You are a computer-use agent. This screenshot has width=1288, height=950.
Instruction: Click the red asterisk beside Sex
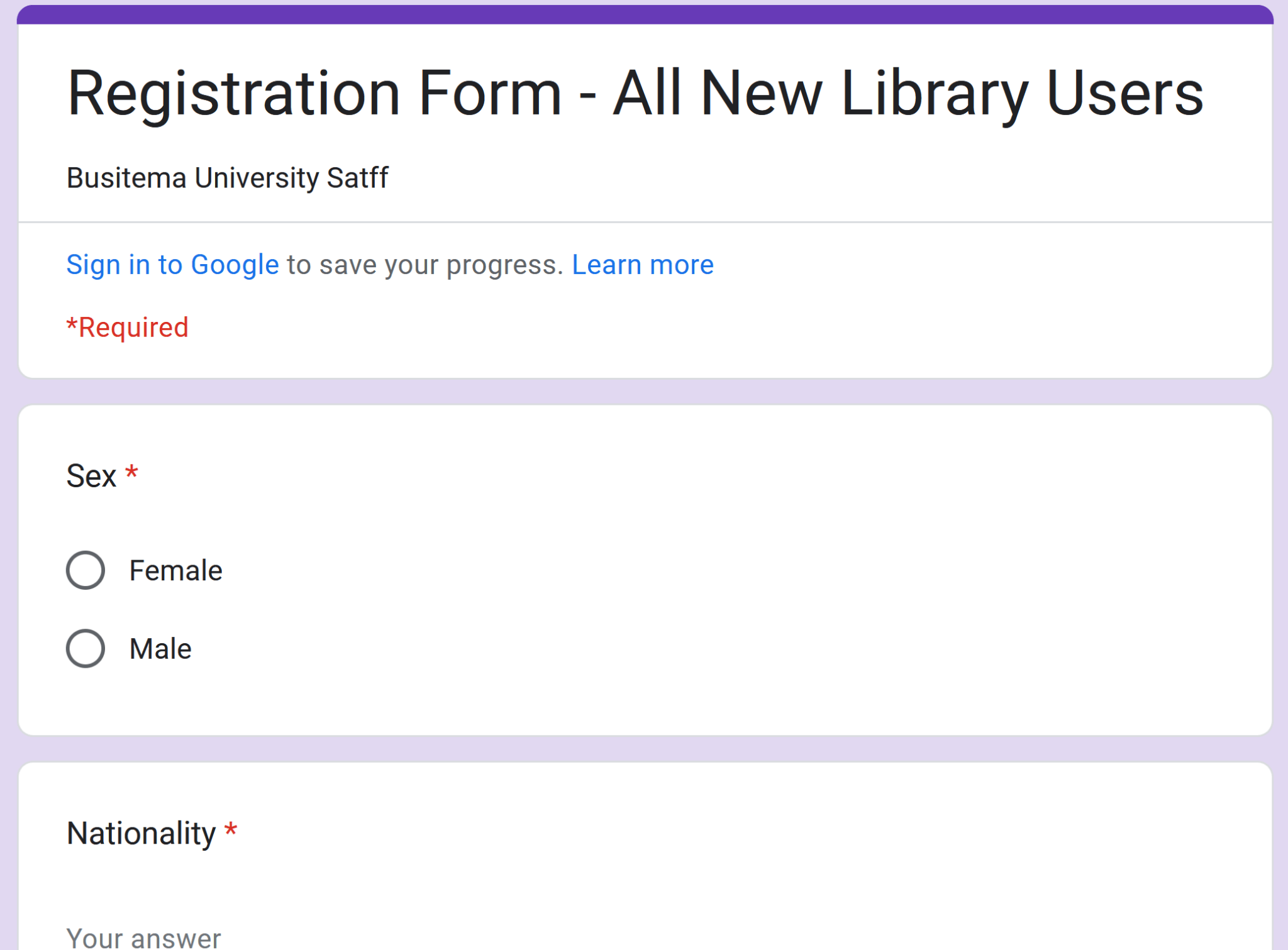click(131, 473)
